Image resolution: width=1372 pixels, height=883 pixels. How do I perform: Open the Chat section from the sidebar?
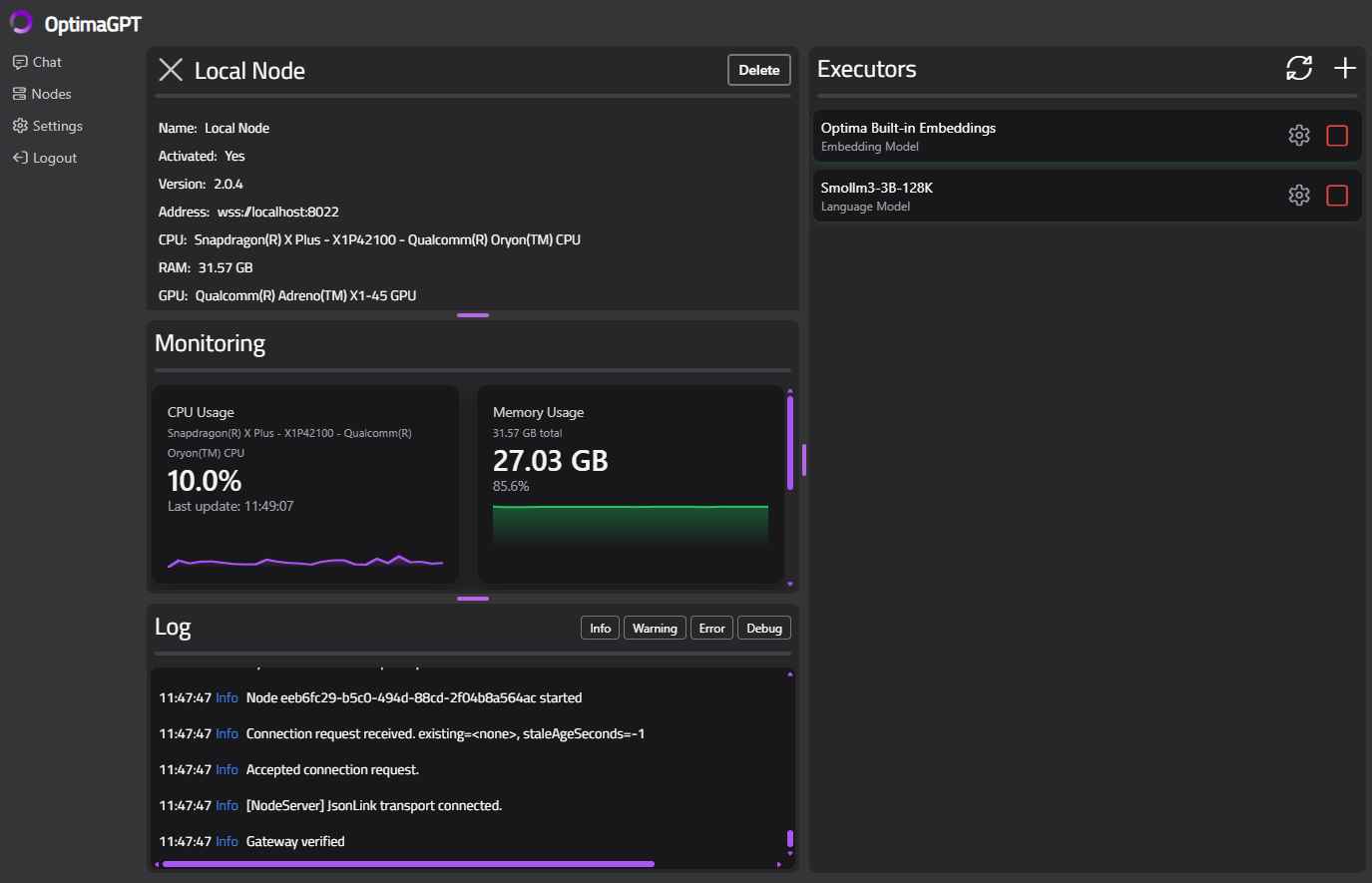click(46, 61)
